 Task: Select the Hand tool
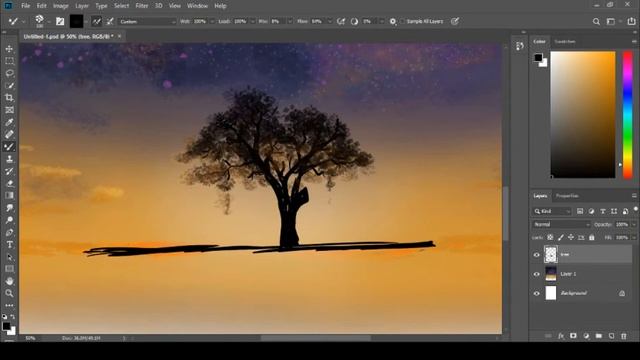pos(9,281)
